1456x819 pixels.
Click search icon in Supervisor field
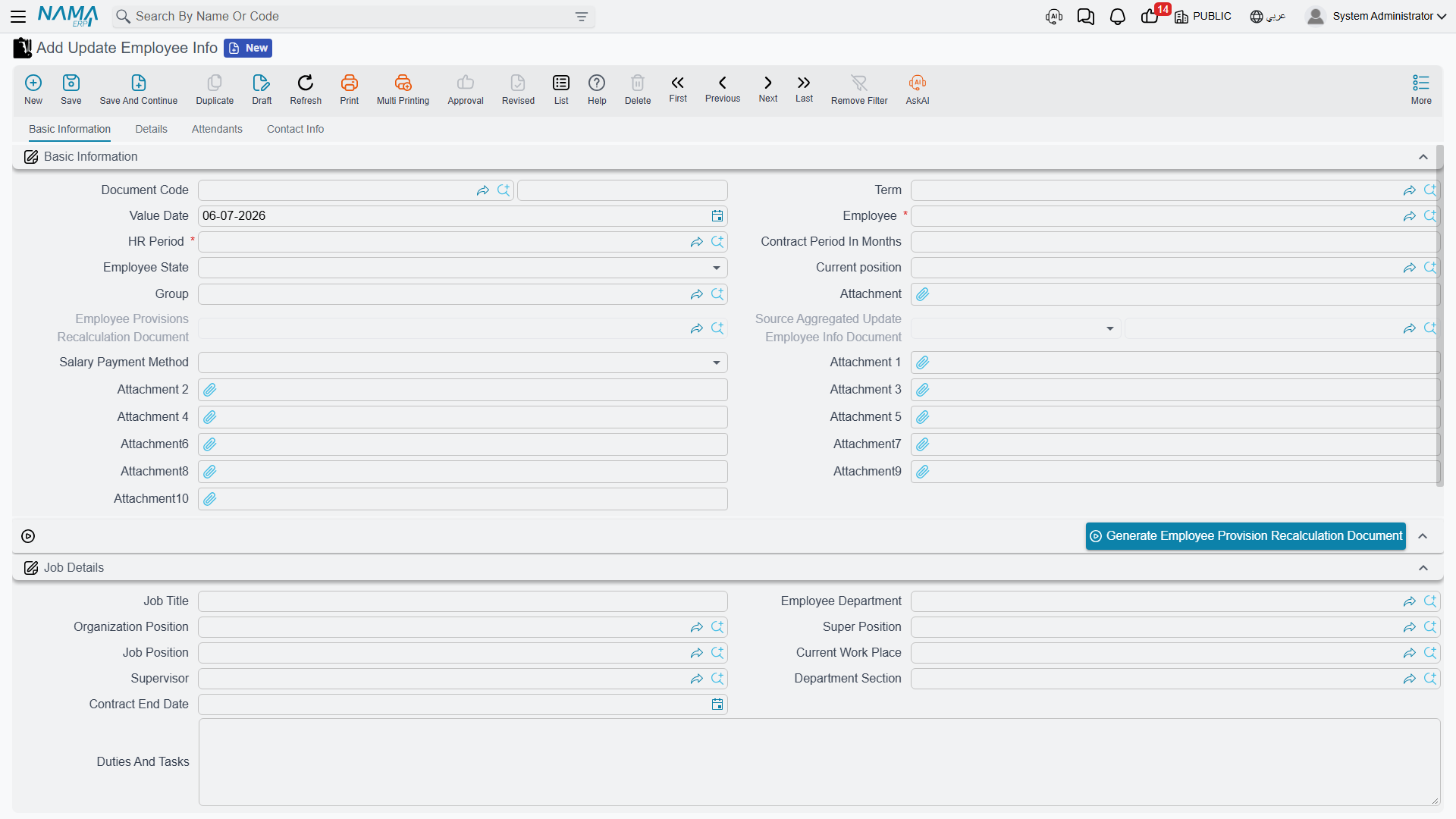pyautogui.click(x=717, y=679)
